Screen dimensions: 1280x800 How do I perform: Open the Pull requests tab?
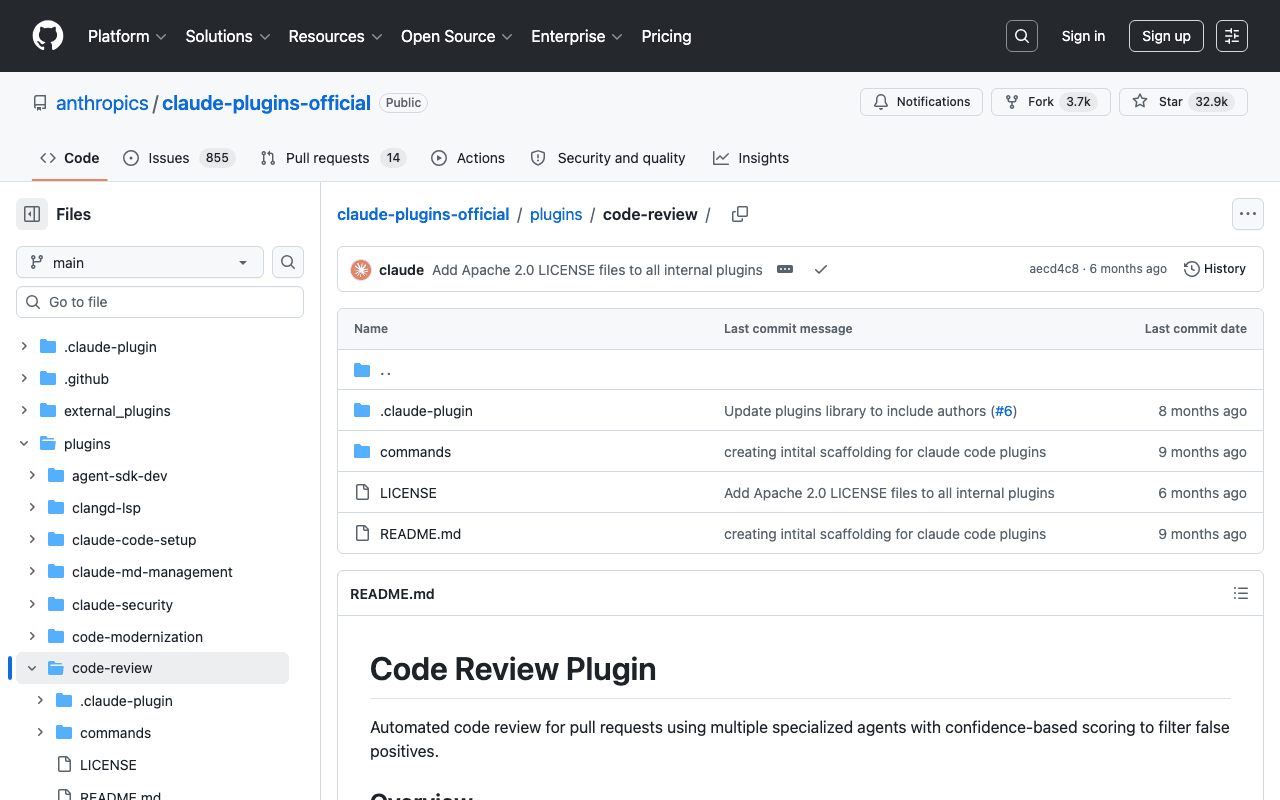[333, 158]
